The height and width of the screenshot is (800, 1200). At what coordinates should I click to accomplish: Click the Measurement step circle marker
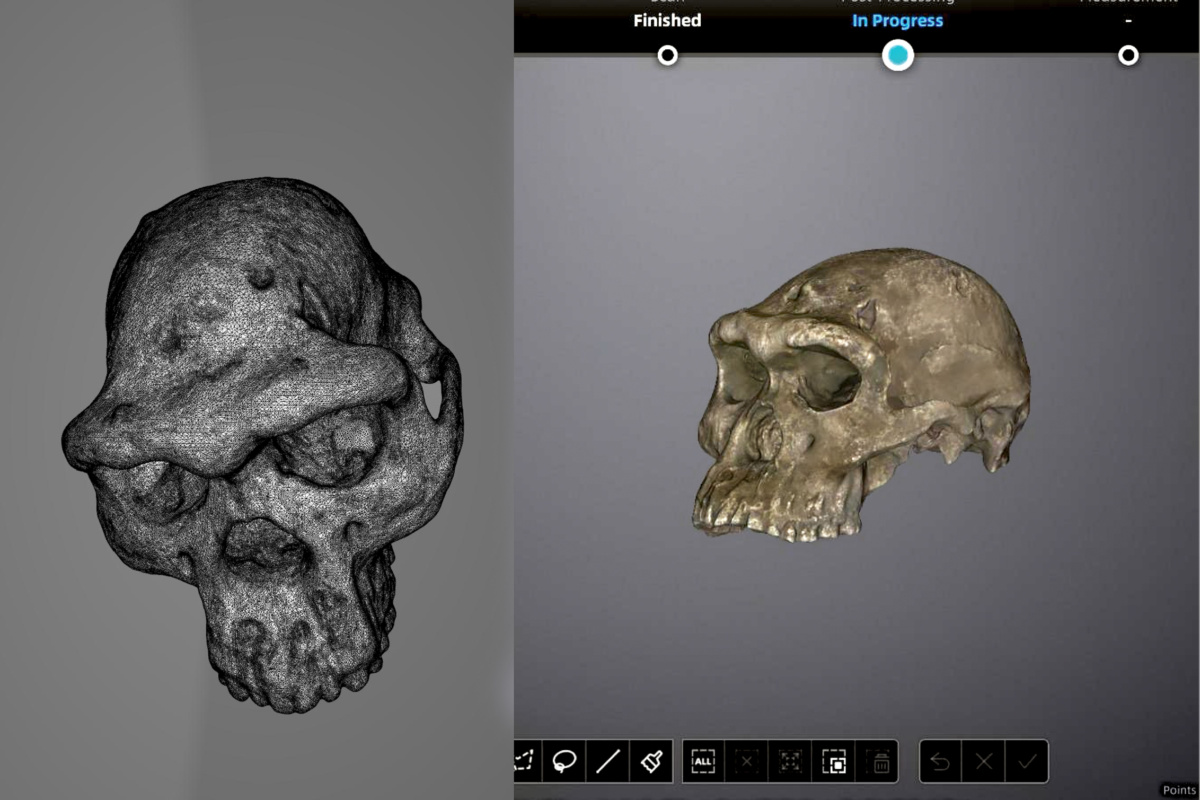click(1128, 55)
